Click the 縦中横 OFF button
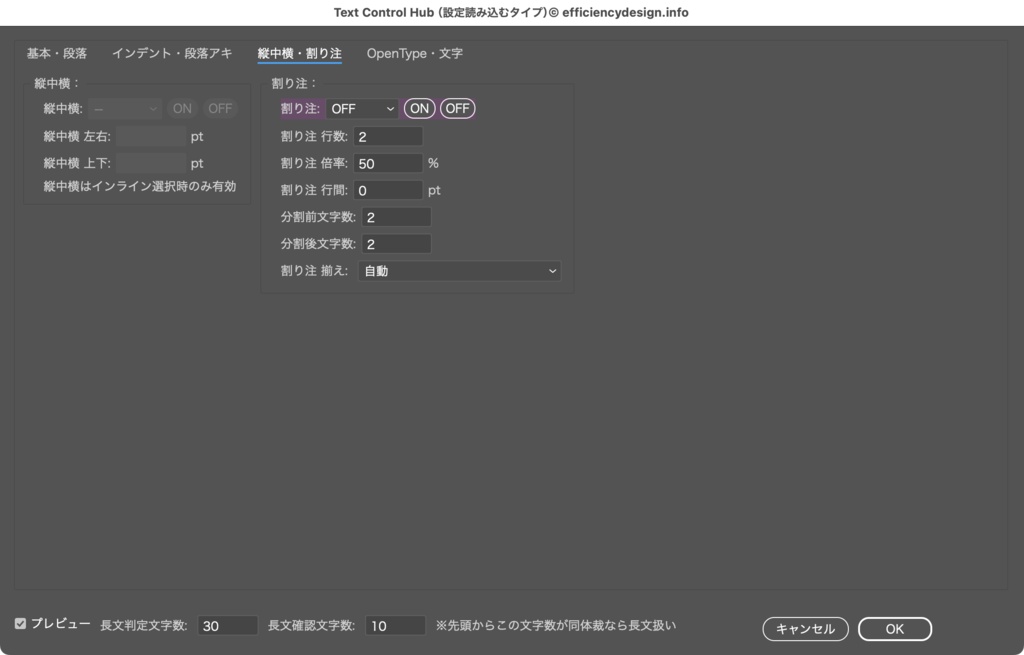1024x655 pixels. click(x=220, y=108)
